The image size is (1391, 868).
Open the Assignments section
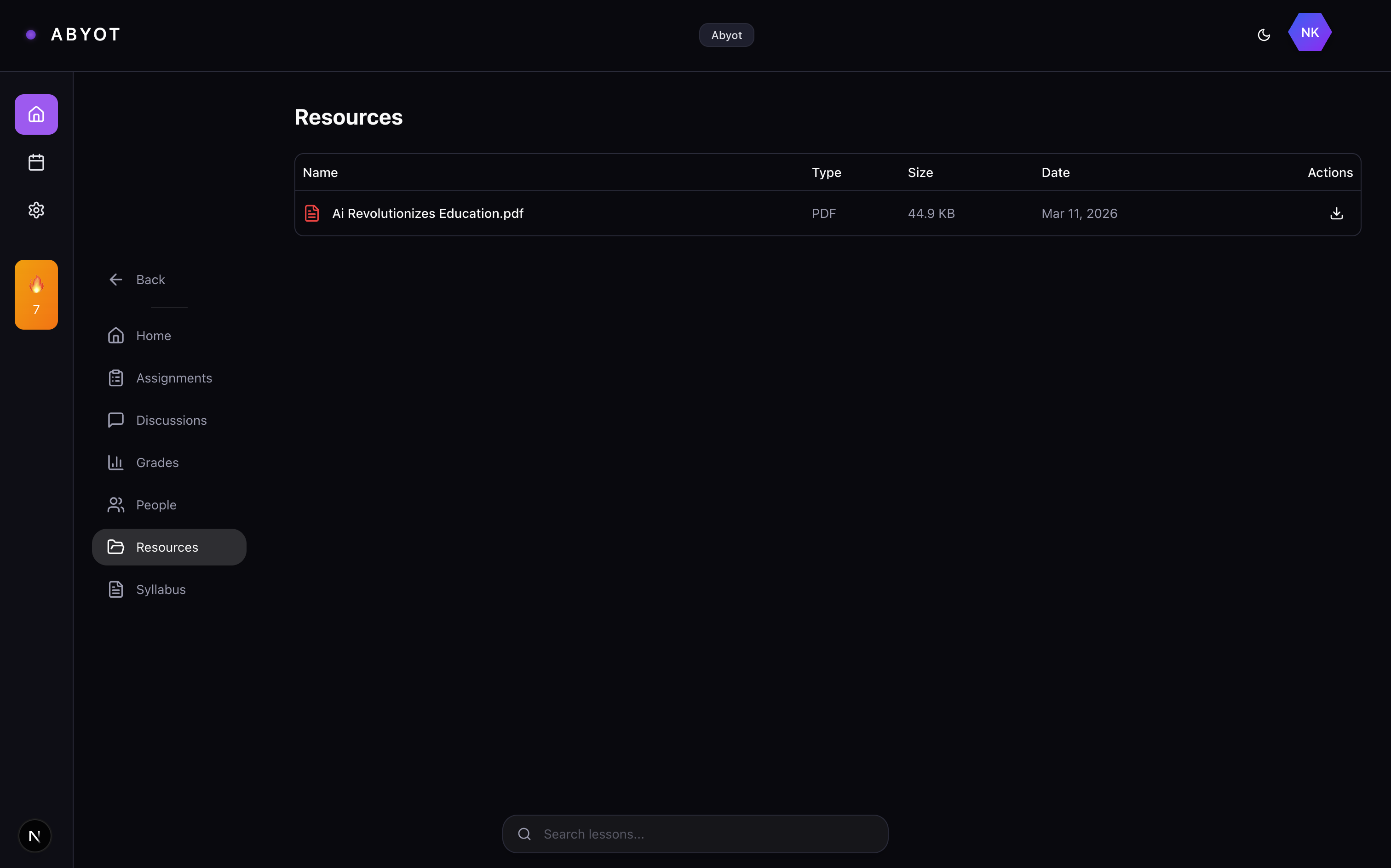point(173,378)
